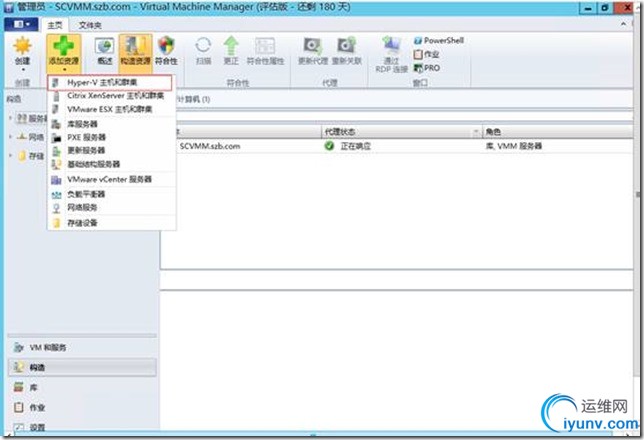
Task: Open the PowerShell window button
Action: (439, 40)
